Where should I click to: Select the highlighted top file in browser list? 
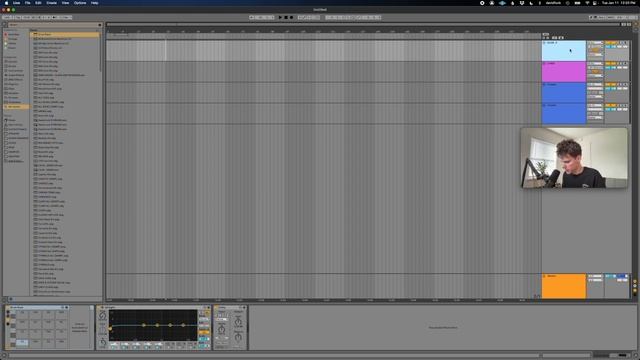(64, 34)
